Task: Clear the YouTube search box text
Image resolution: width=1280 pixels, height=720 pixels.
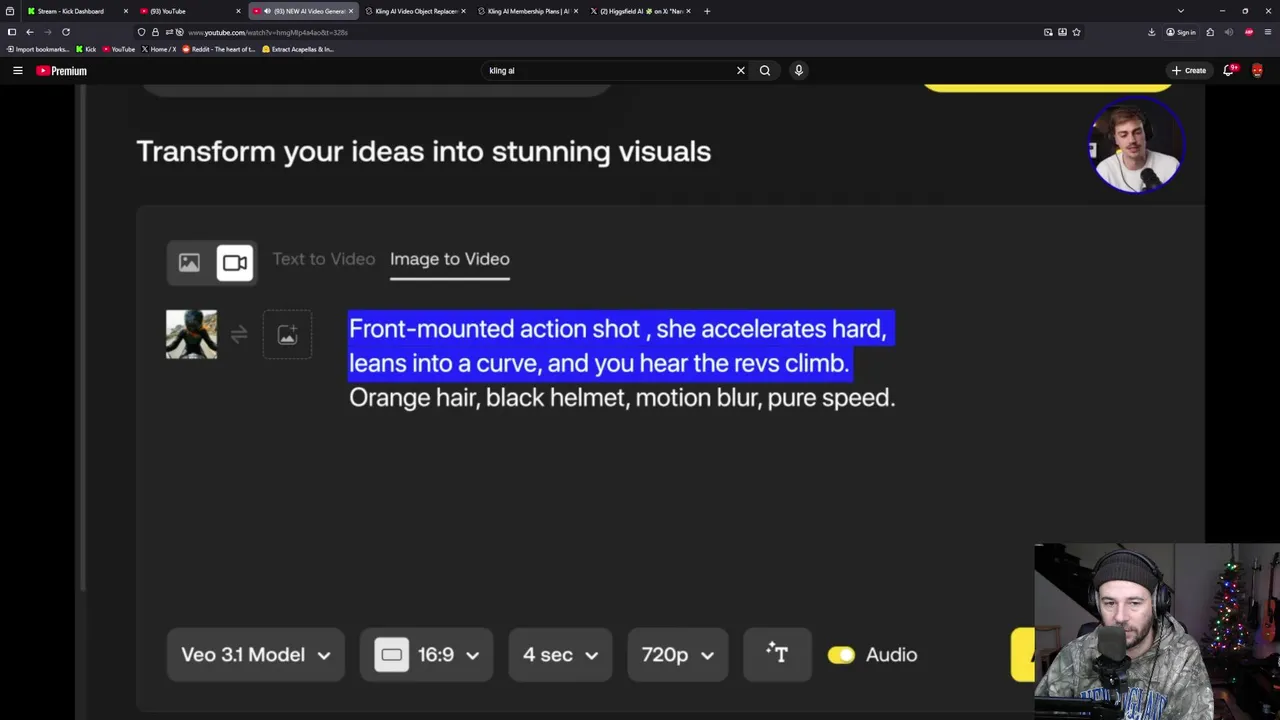Action: pyautogui.click(x=740, y=70)
